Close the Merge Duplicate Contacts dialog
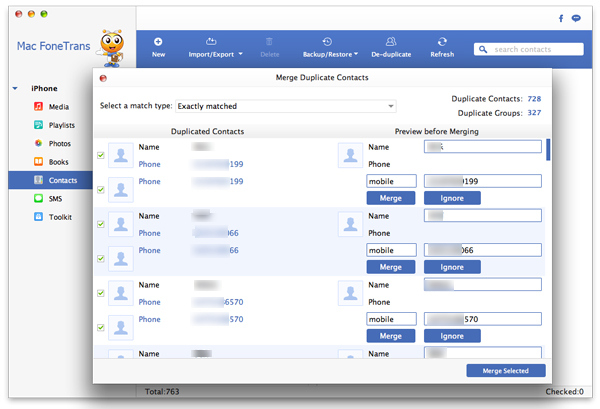The image size is (600, 409). click(103, 78)
